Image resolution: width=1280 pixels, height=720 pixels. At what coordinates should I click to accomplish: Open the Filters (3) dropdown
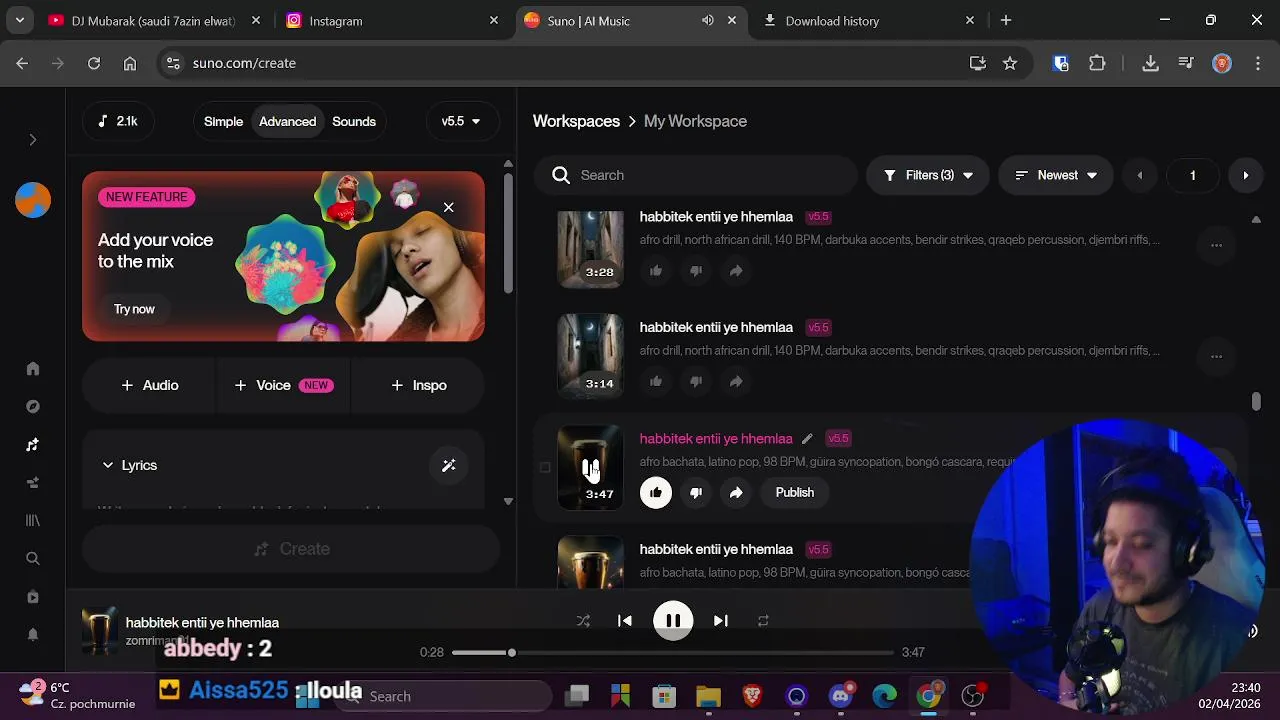tap(928, 175)
